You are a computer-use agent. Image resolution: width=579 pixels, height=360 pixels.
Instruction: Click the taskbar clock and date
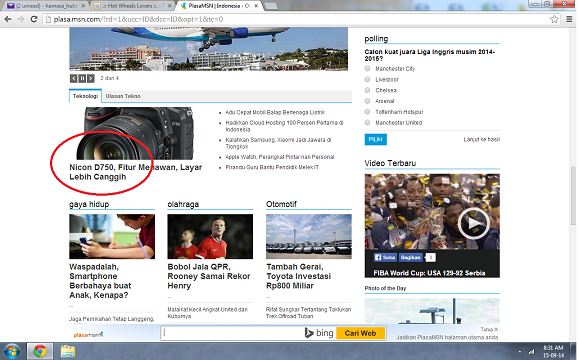tap(553, 351)
